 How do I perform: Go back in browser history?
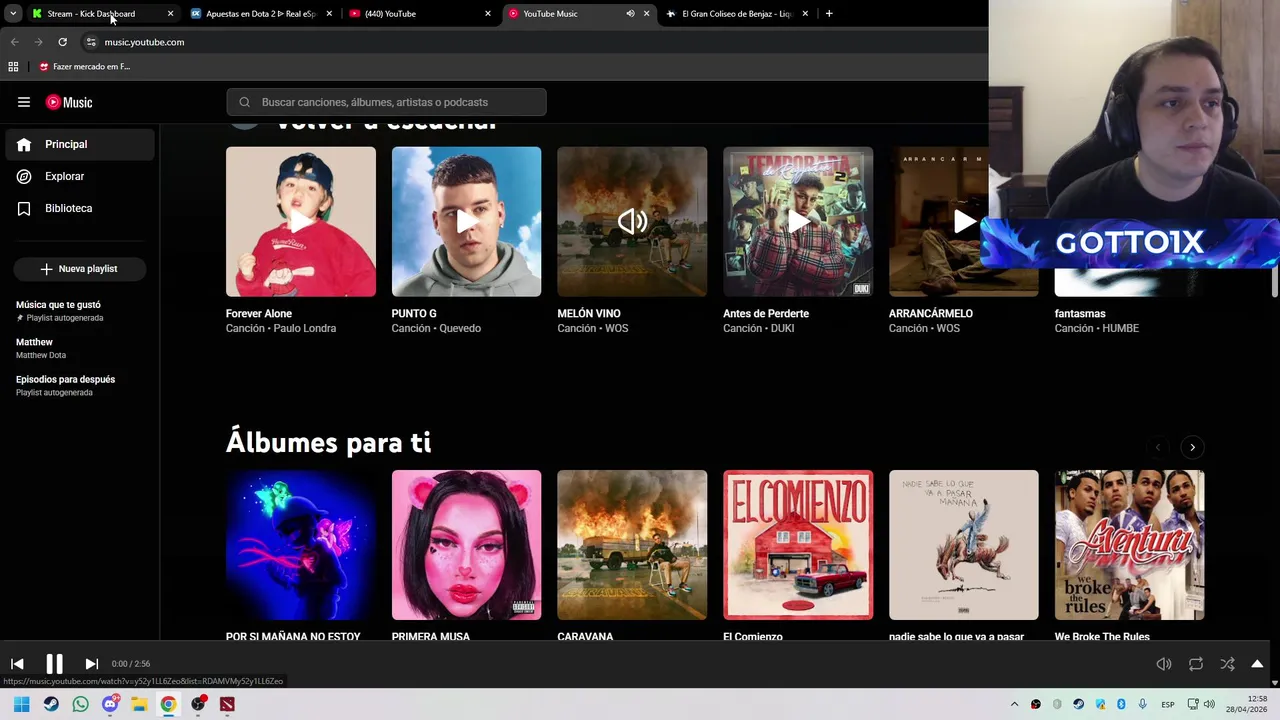pos(14,42)
